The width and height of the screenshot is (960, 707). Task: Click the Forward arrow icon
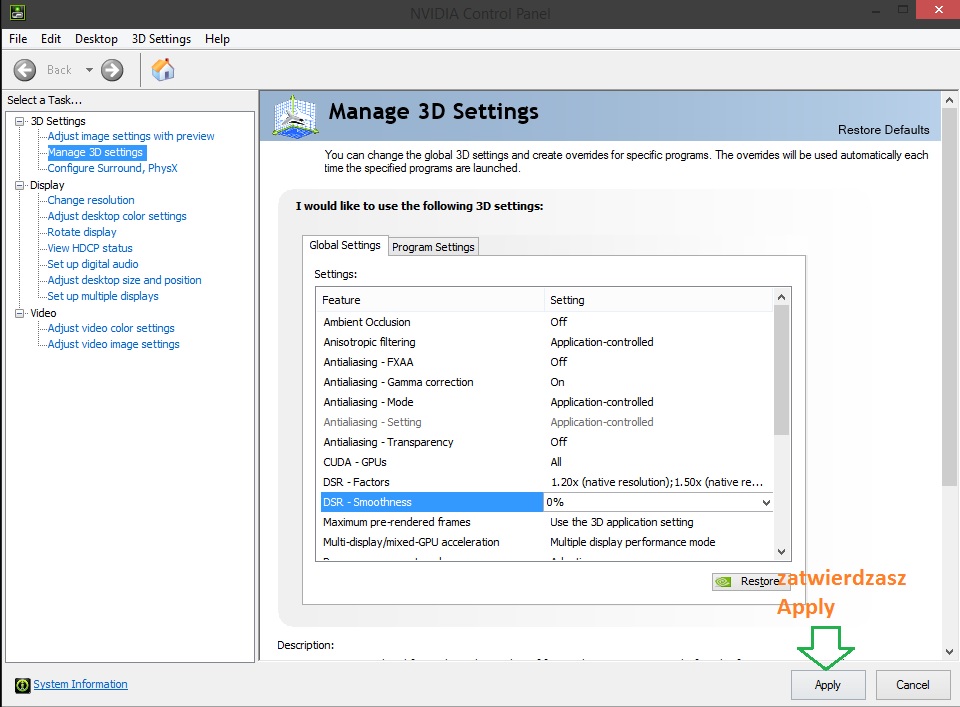[x=112, y=70]
